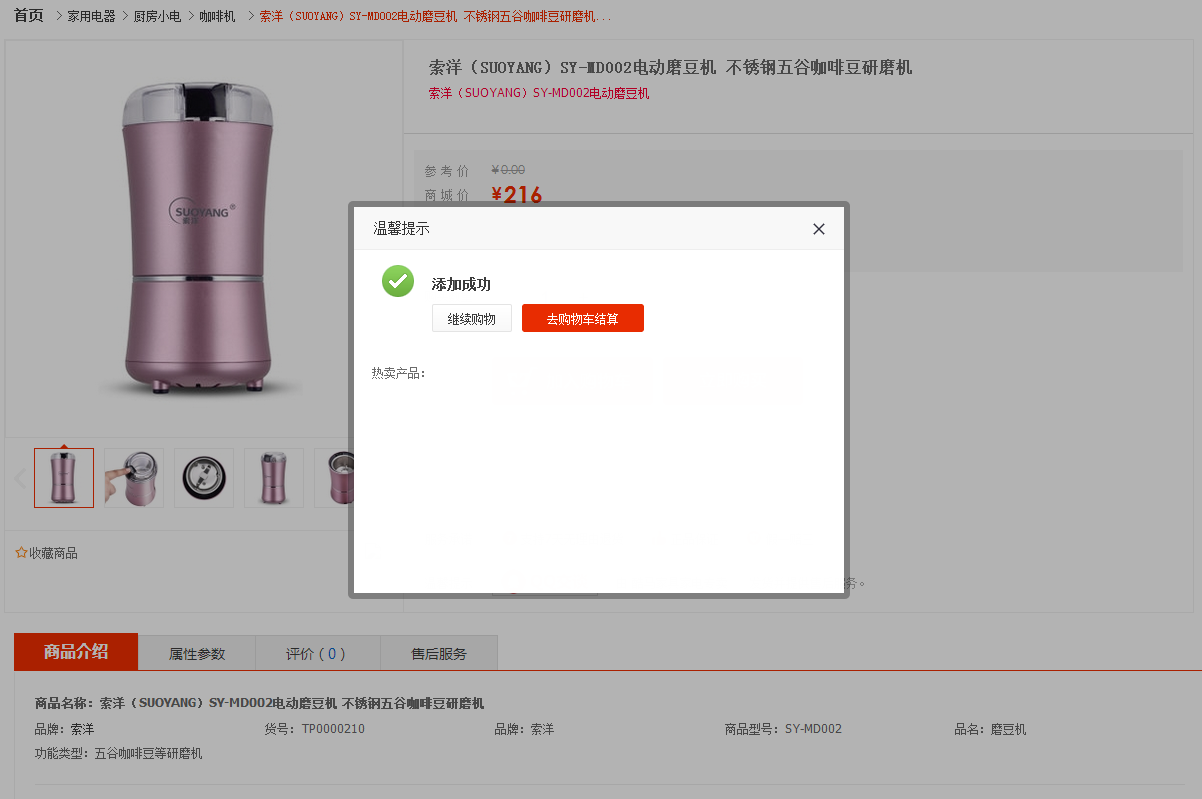Click the red product name in the breadcrumb
Image resolution: width=1202 pixels, height=799 pixels.
(x=435, y=17)
